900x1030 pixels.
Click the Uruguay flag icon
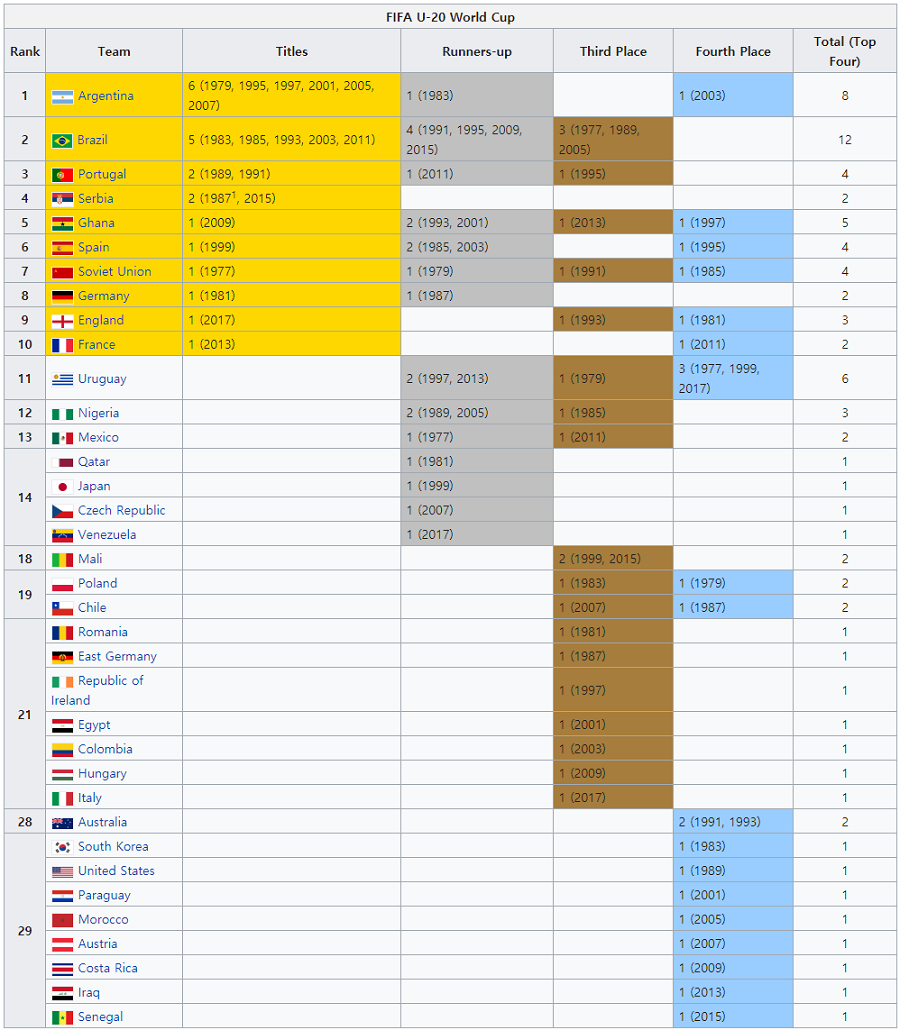point(62,379)
